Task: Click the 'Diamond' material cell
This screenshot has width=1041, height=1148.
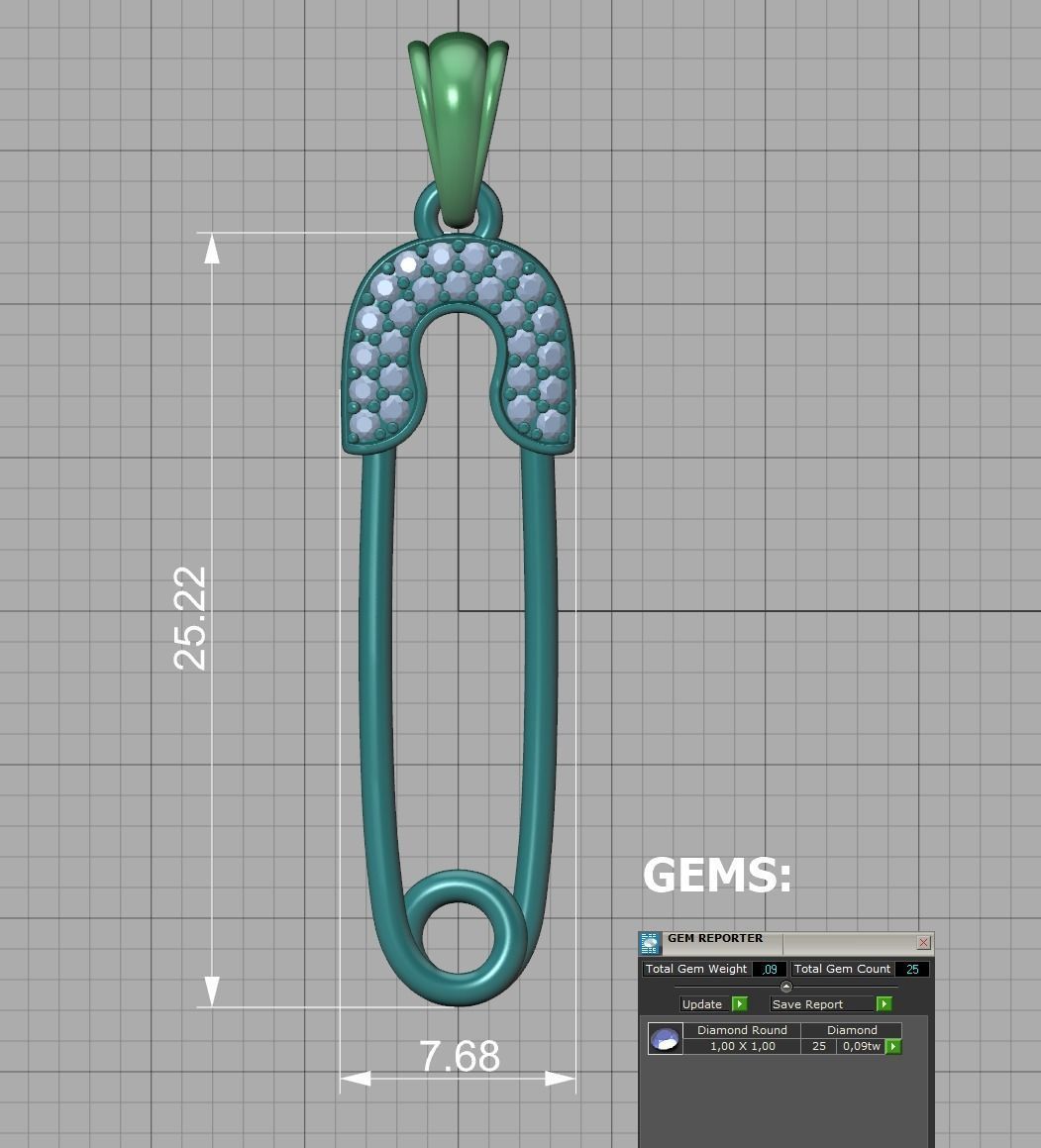Action: (x=852, y=1030)
